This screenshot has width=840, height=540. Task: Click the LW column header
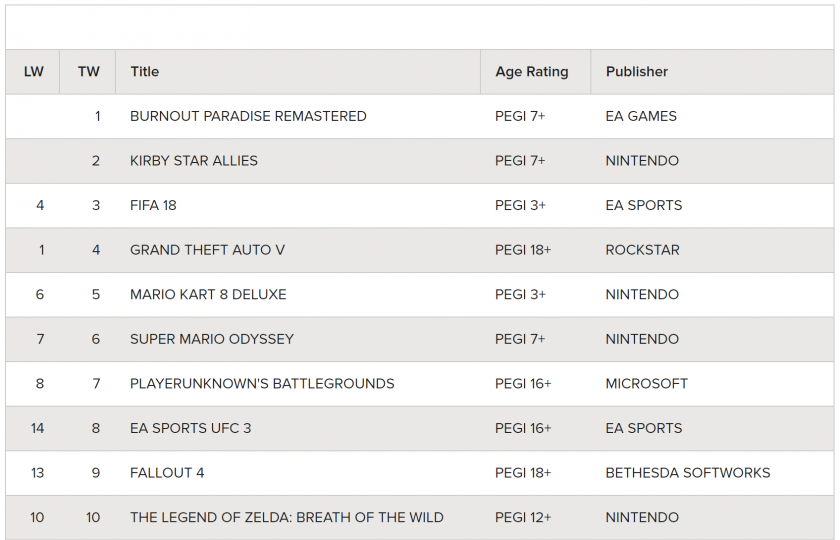pyautogui.click(x=34, y=72)
